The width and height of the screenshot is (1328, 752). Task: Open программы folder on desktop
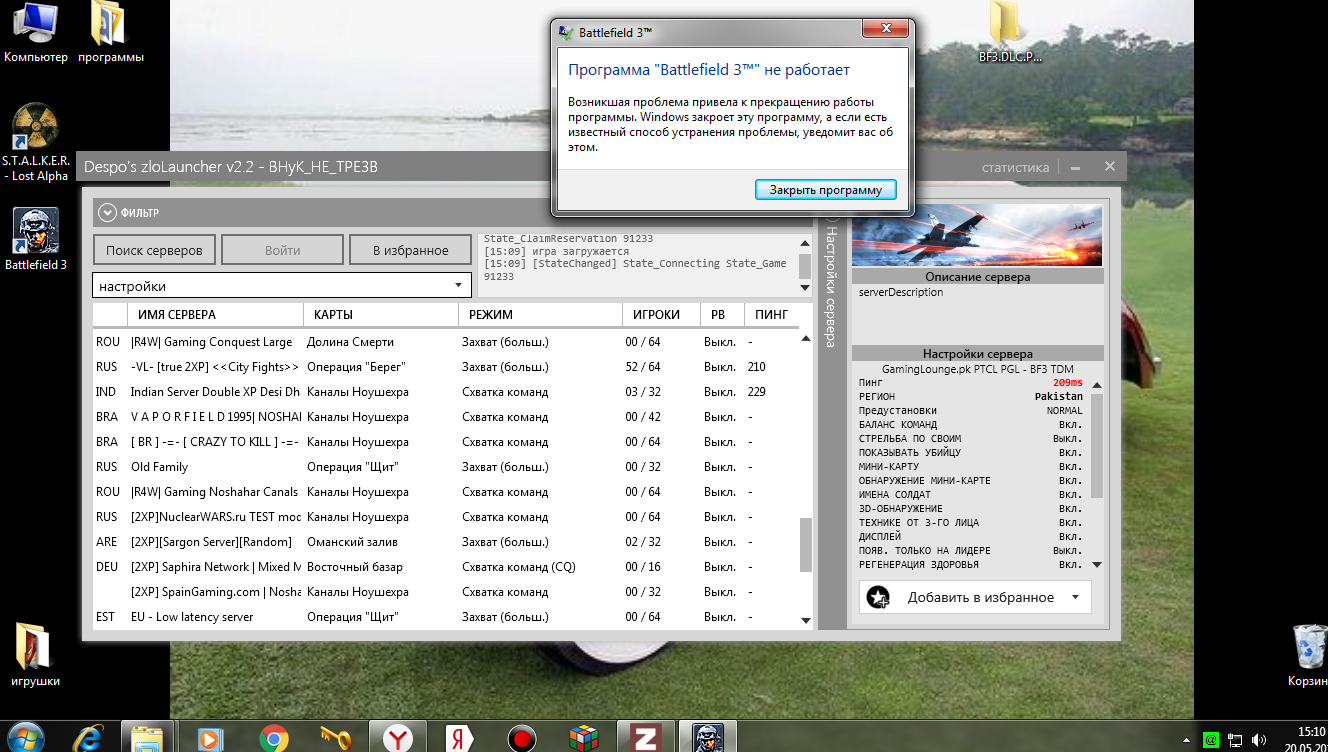[x=110, y=32]
